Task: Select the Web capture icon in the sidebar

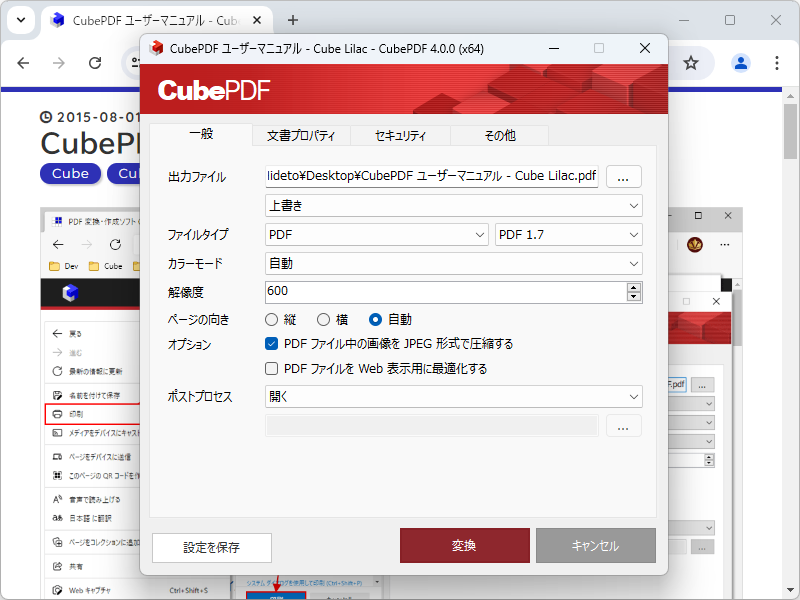Action: coord(56,589)
